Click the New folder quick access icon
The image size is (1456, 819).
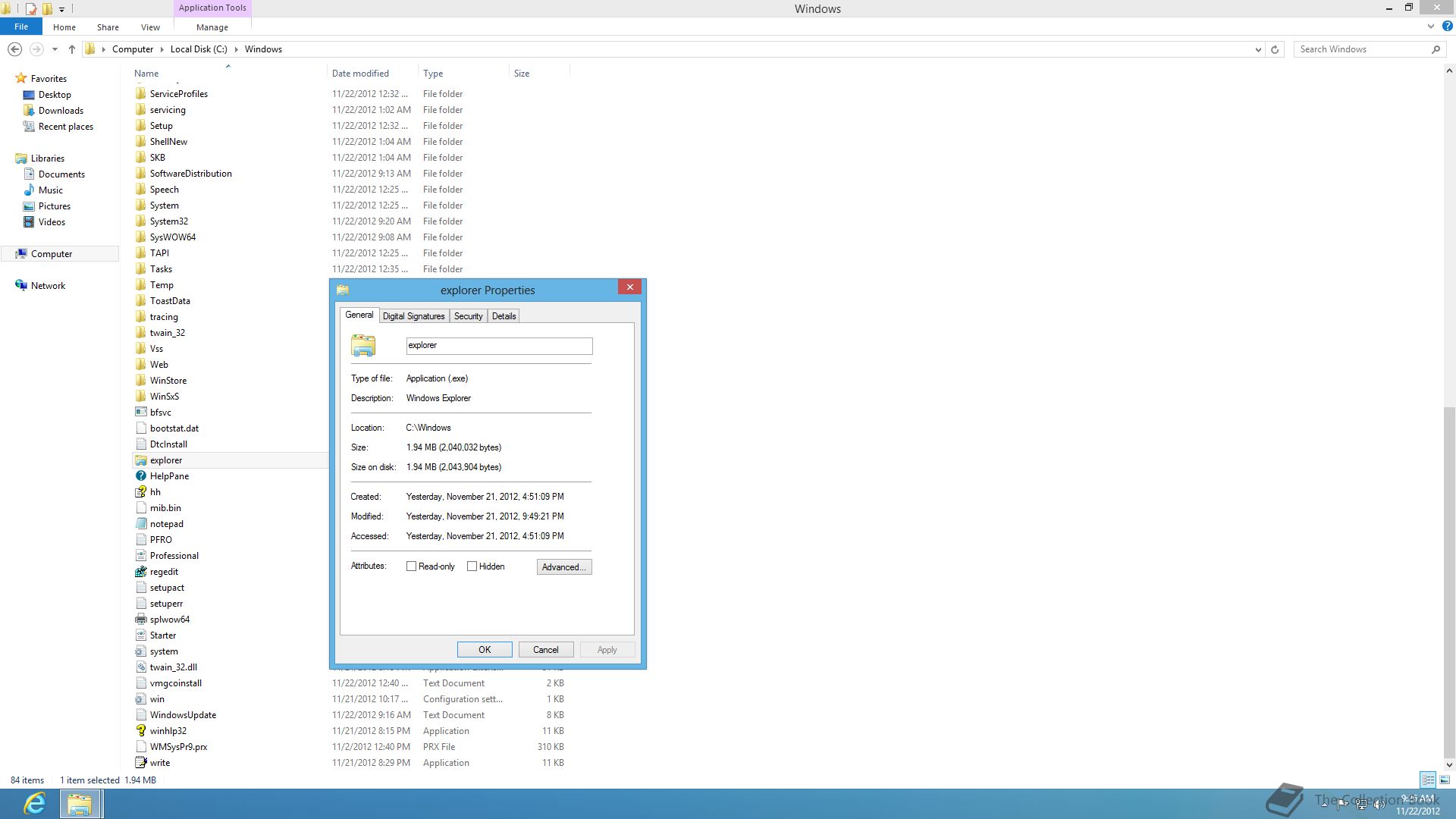point(47,9)
